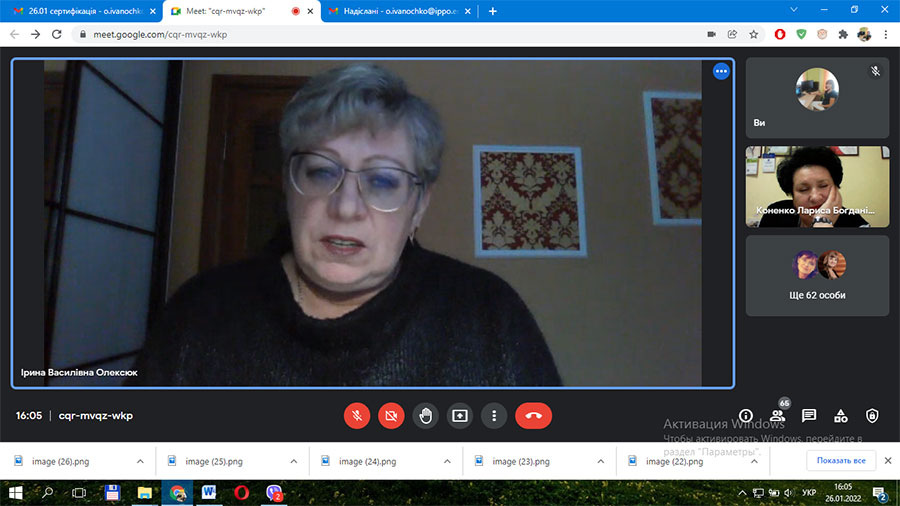The image size is (900, 506).
Task: Open downloaded file image (26).png
Action: pos(60,461)
